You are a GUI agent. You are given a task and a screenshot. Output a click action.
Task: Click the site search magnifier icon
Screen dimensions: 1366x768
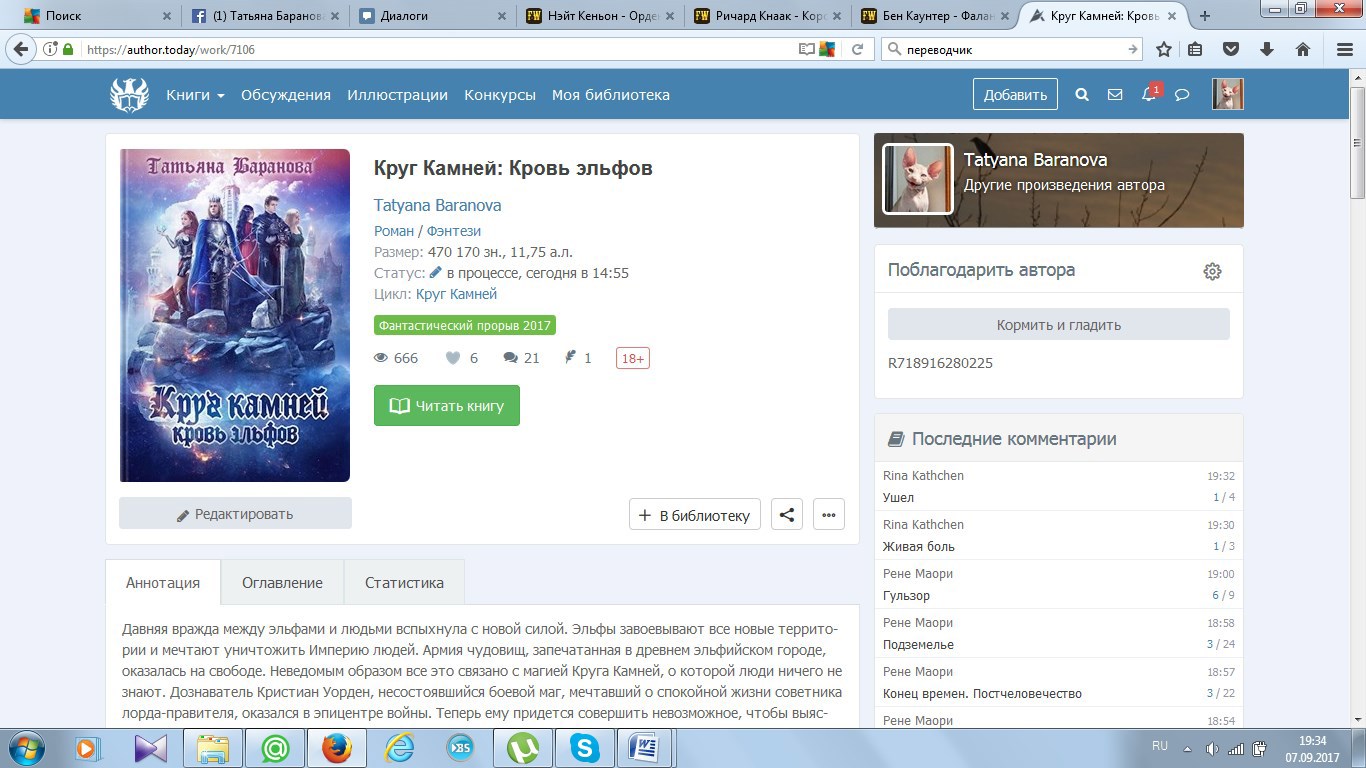click(x=1081, y=95)
